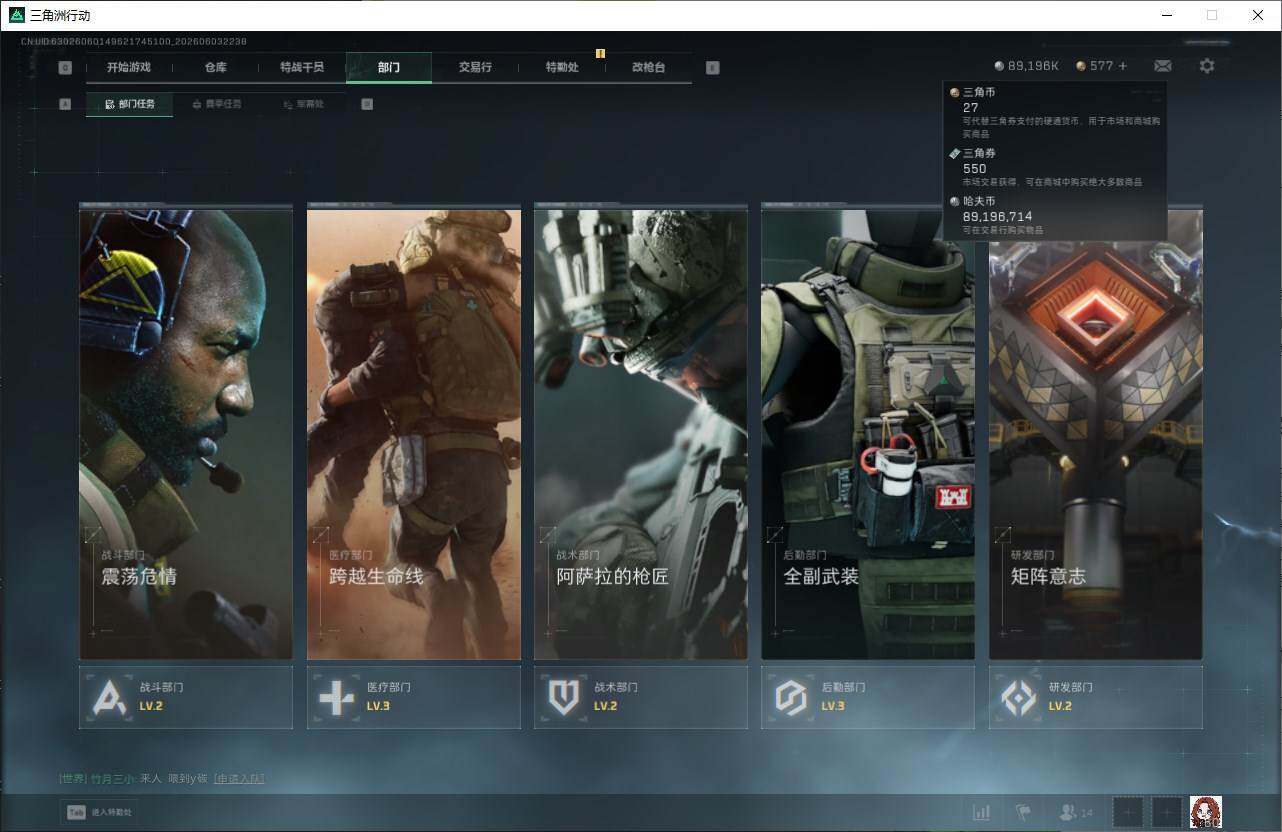
Task: Click the Tab key hint for 进入特勤处
Action: point(76,813)
